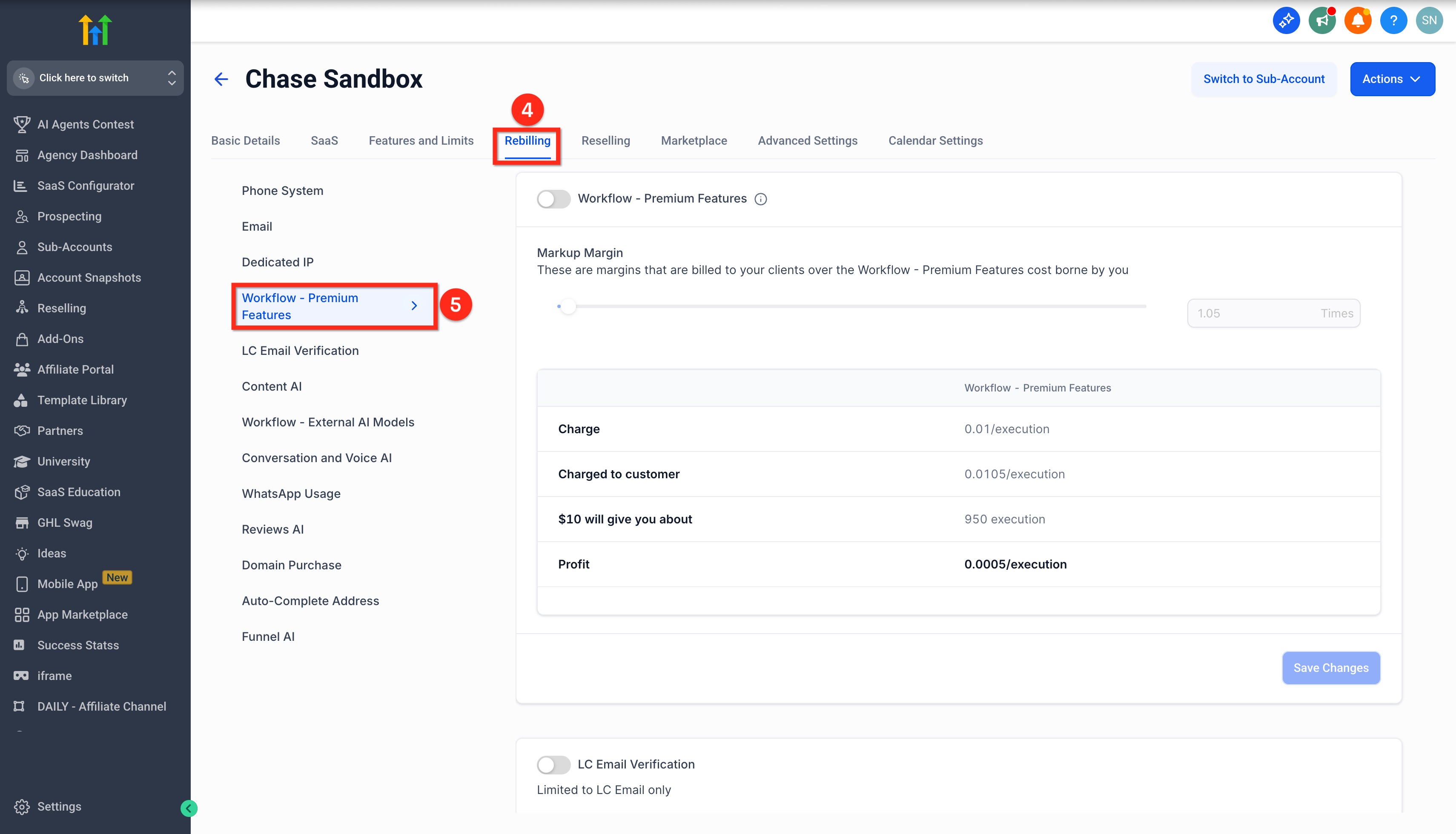Open the Advanced Settings tab
Screen dimensions: 1456x834
(807, 140)
